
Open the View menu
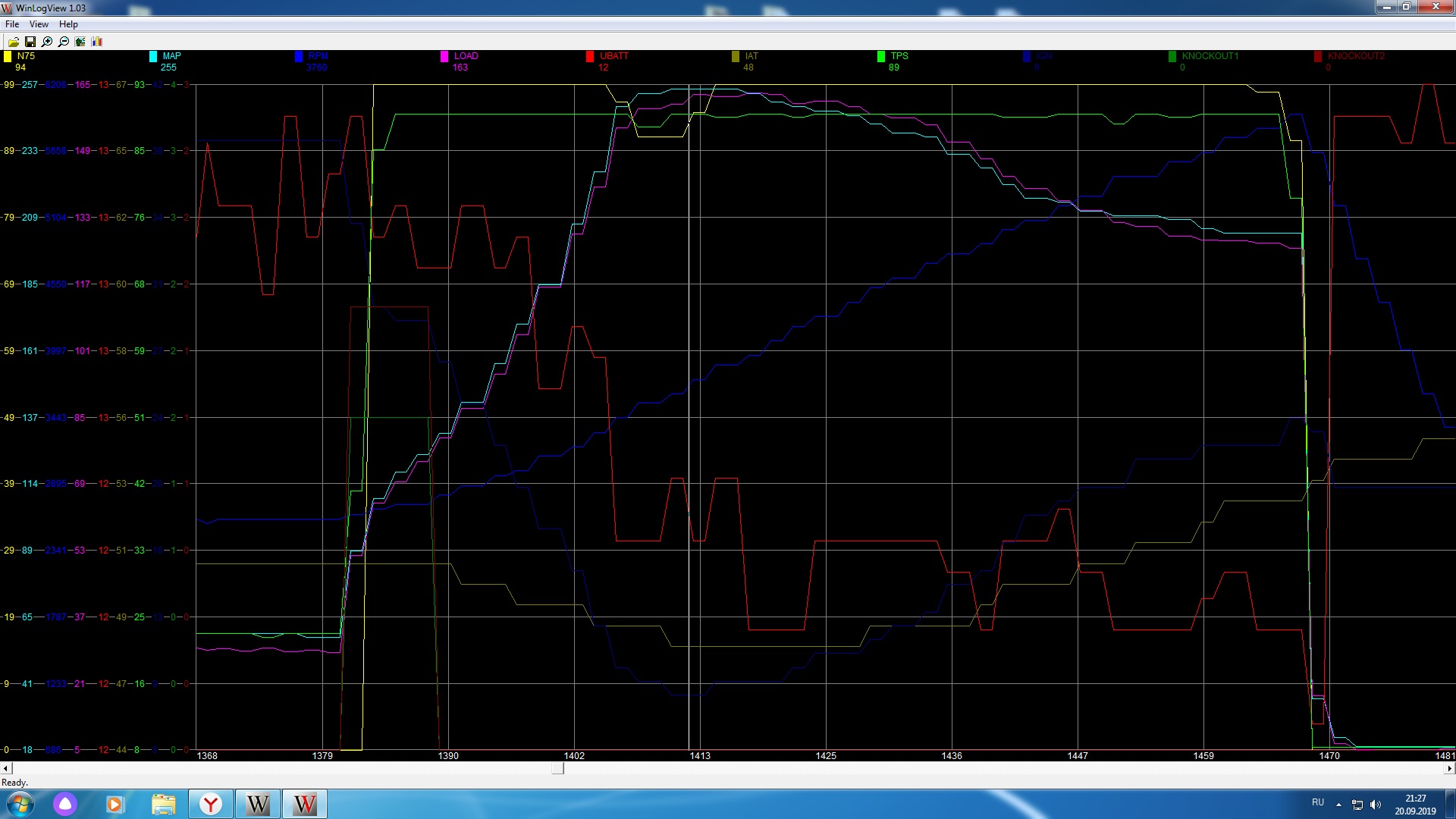[x=39, y=24]
